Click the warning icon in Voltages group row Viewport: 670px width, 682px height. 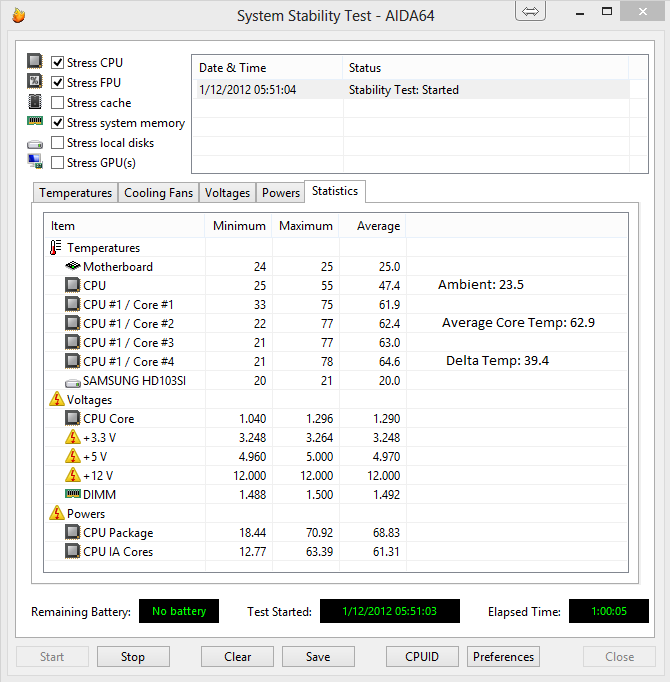(x=57, y=399)
